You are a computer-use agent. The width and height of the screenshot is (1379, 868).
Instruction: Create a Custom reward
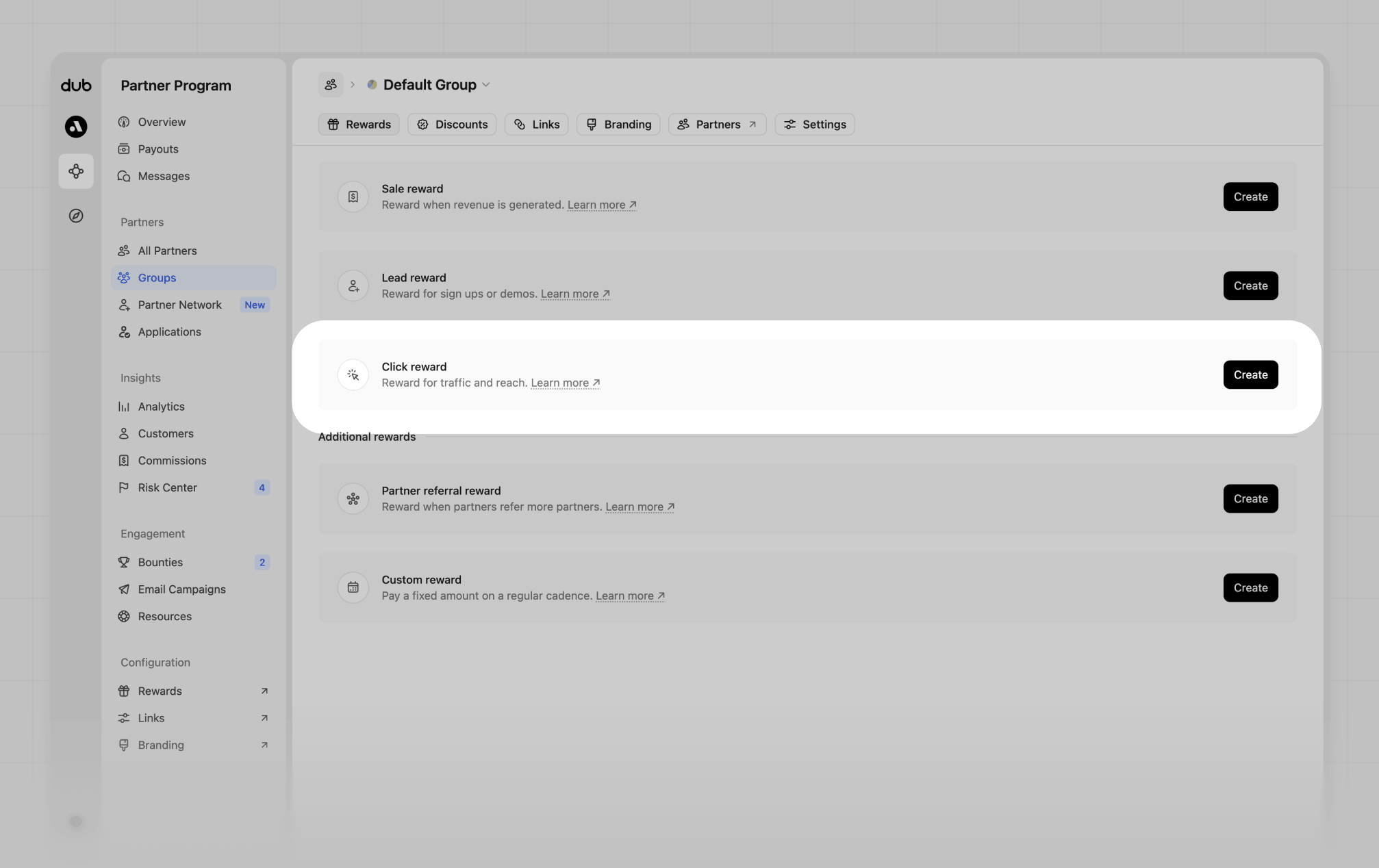tap(1250, 587)
